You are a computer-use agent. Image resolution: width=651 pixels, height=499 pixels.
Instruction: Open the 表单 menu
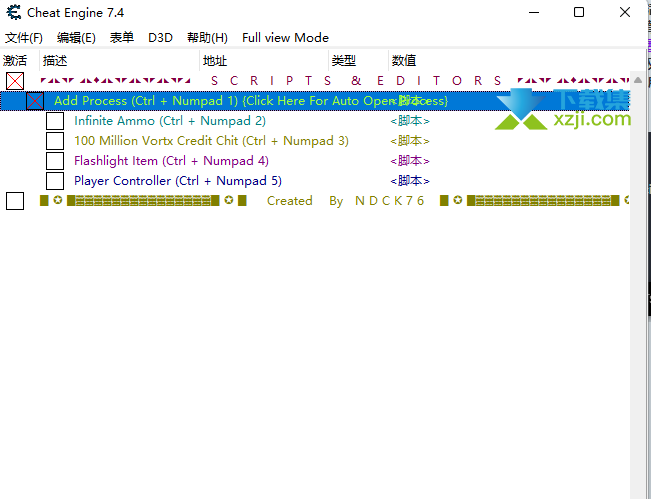122,38
